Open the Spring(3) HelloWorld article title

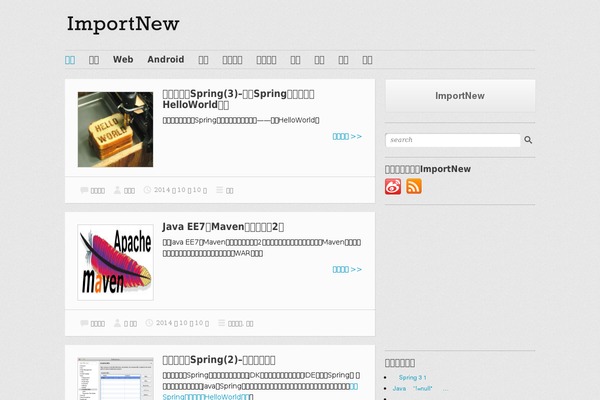pyautogui.click(x=238, y=99)
